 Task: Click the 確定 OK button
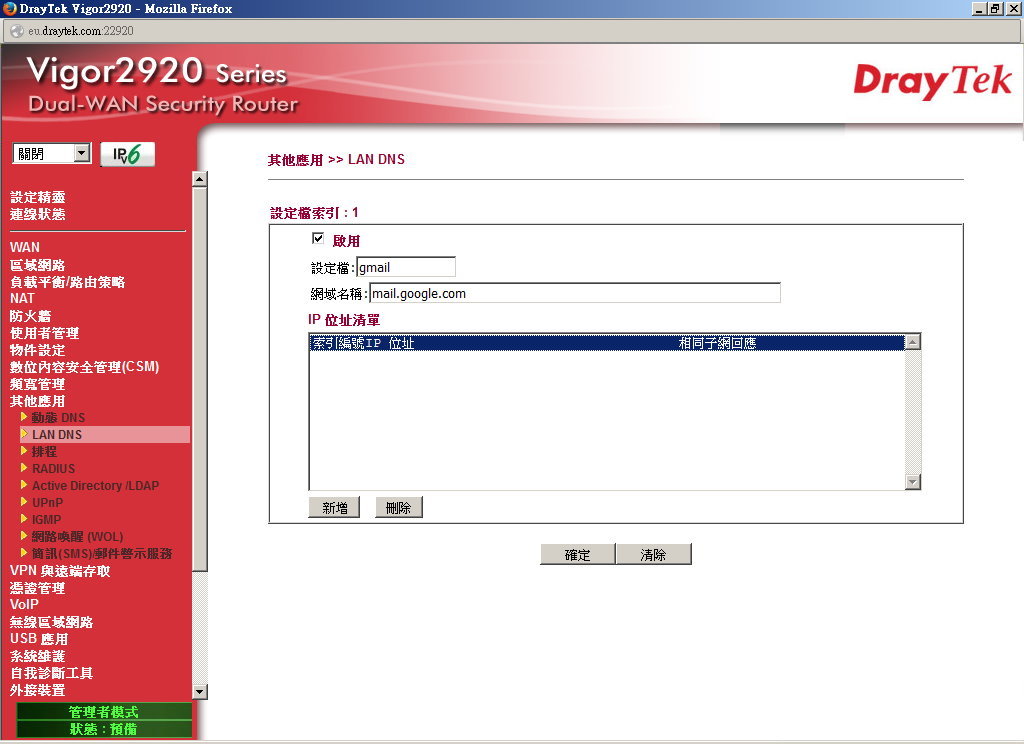tap(577, 554)
